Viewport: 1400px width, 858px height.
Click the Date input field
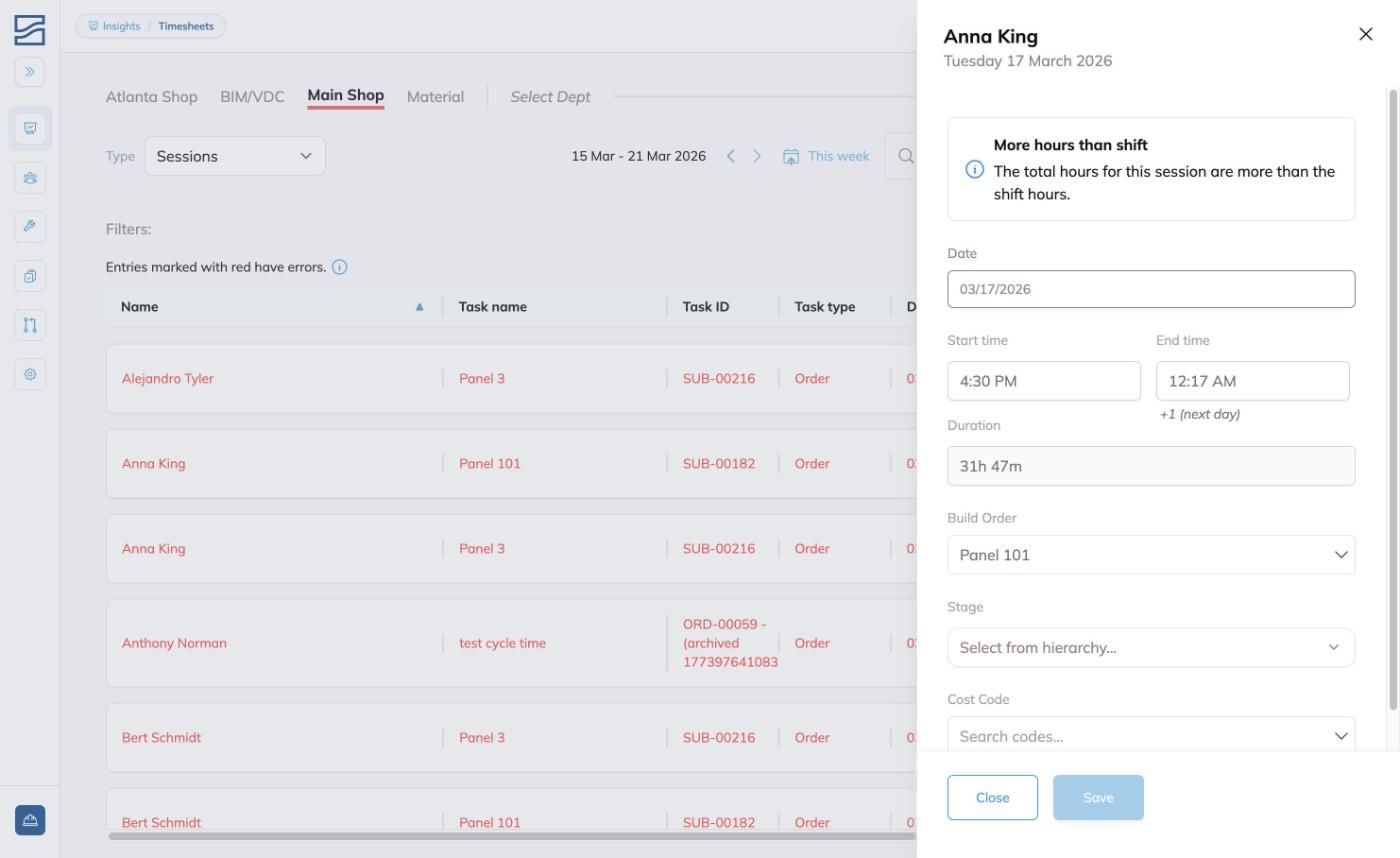click(1151, 289)
